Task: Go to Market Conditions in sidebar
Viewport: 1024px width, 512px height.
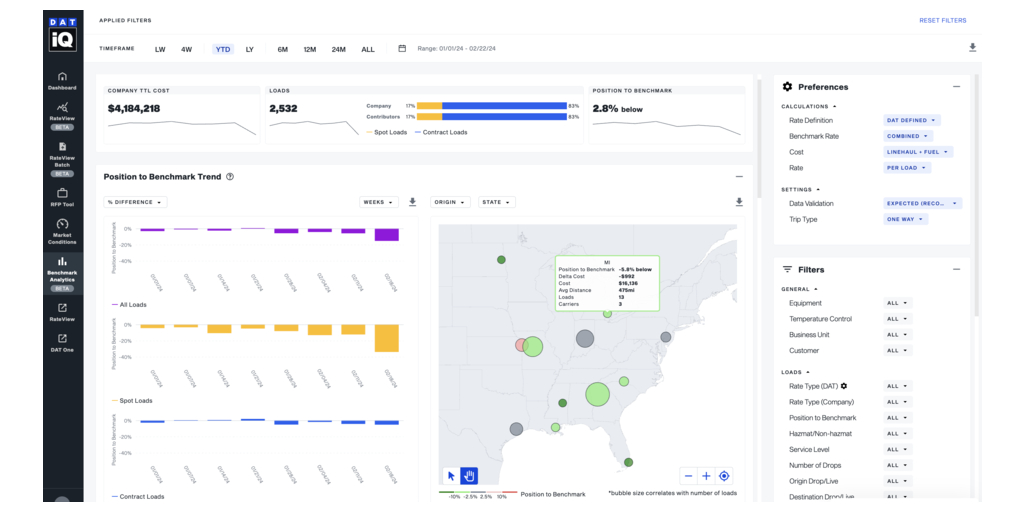Action: (62, 230)
